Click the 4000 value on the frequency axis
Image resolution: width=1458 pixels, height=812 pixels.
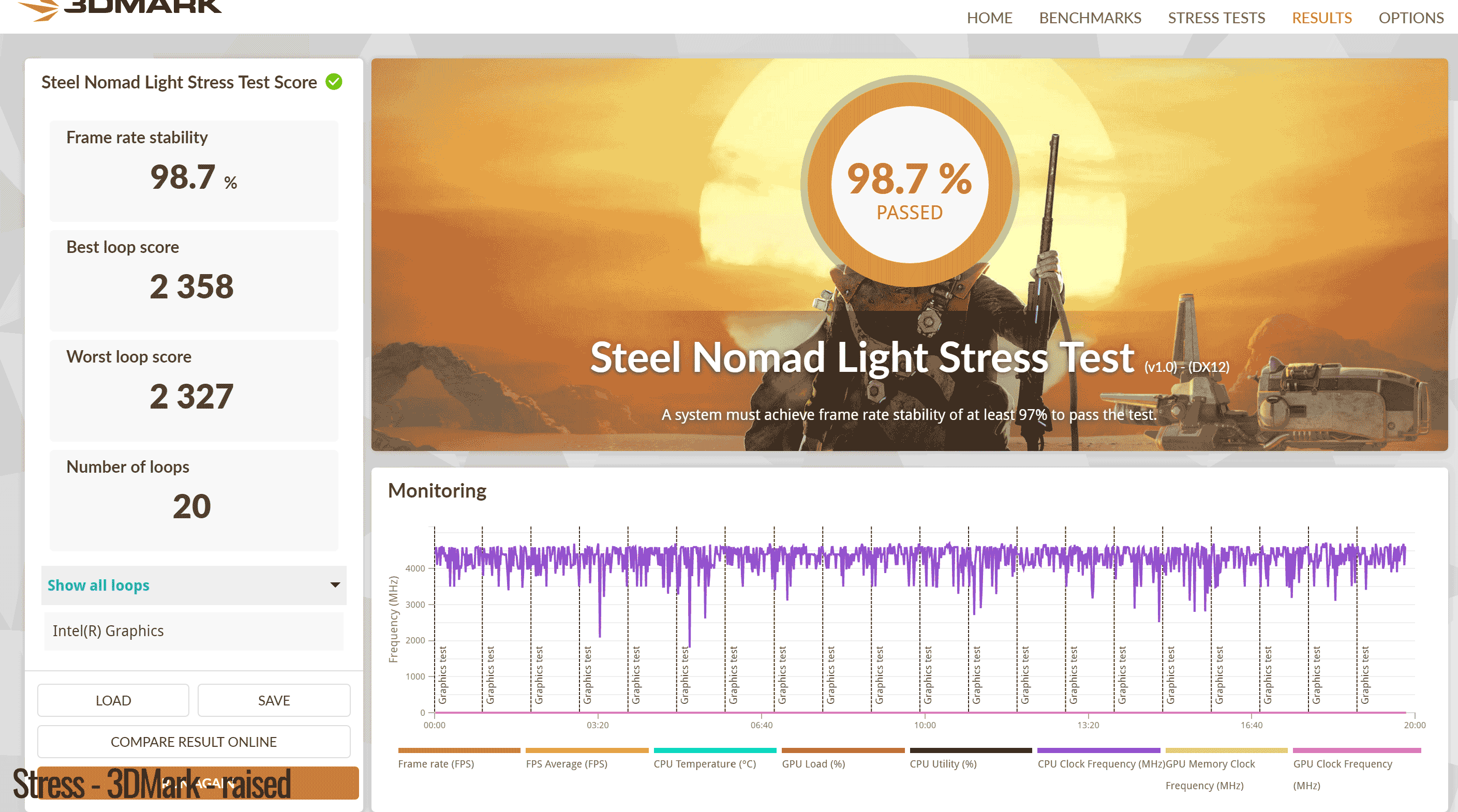415,569
